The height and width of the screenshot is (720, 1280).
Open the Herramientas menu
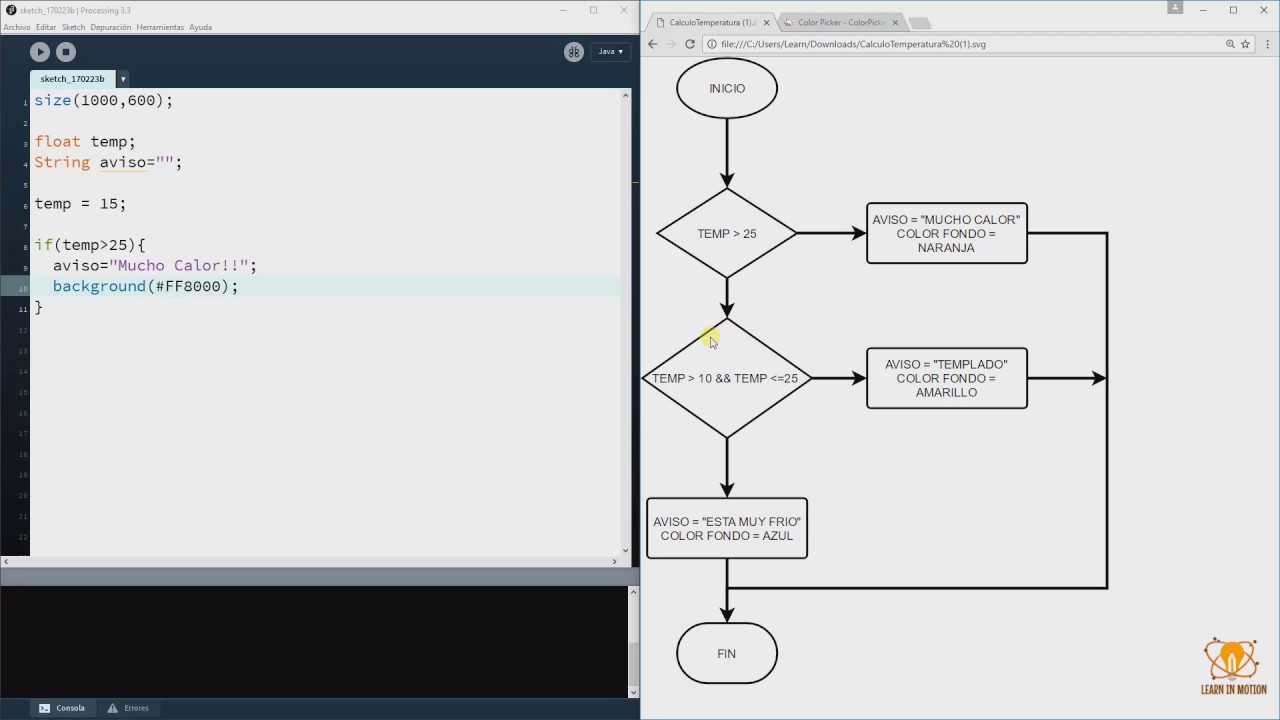coord(160,27)
